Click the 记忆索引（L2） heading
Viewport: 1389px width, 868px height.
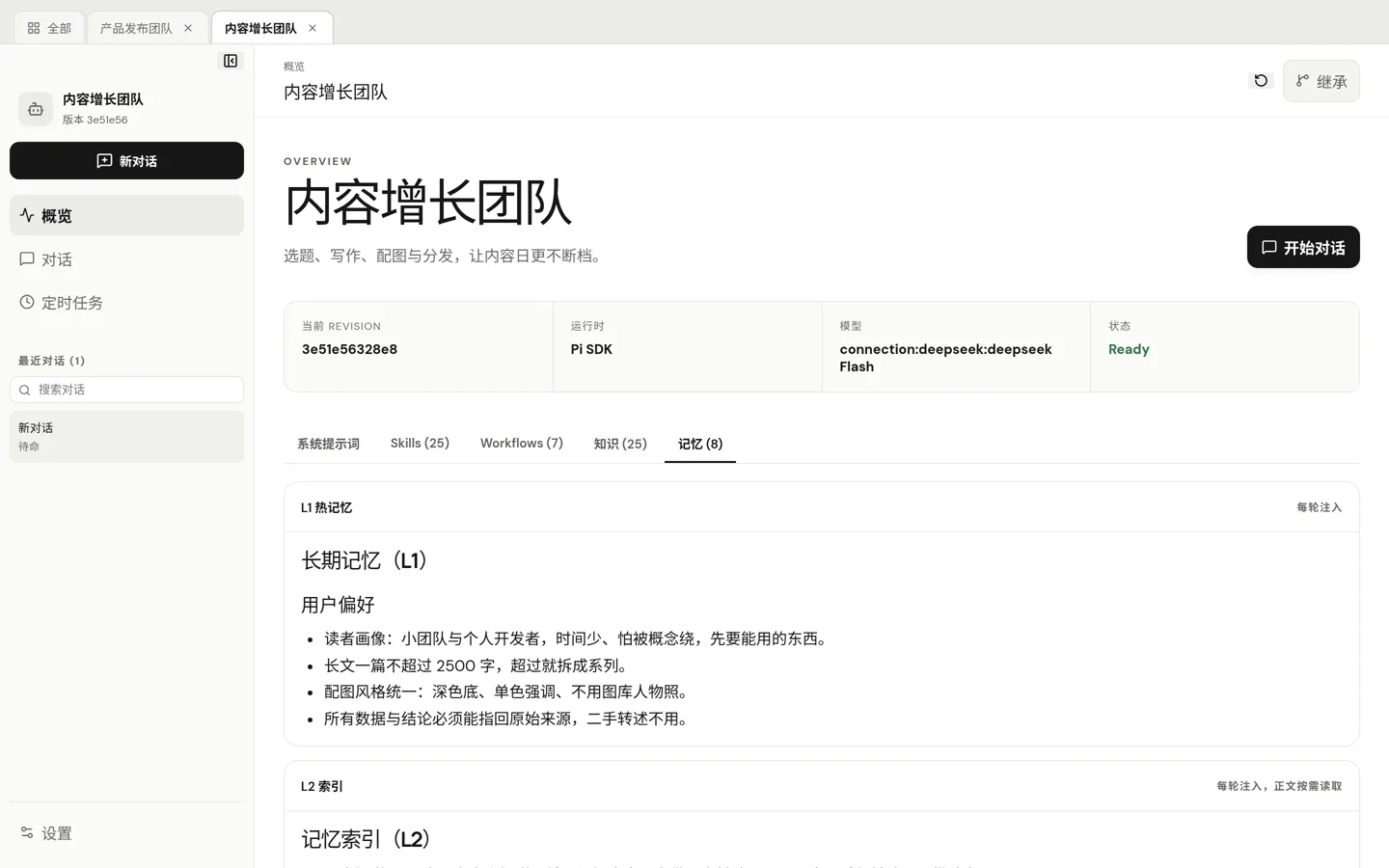pos(366,839)
